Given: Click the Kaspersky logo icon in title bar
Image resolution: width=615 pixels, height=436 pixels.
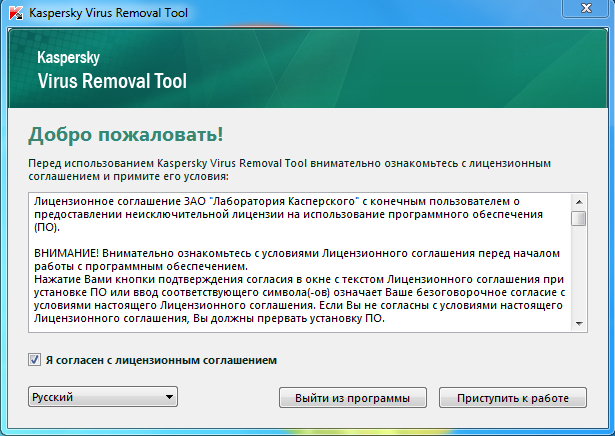Looking at the screenshot, I should click(16, 13).
